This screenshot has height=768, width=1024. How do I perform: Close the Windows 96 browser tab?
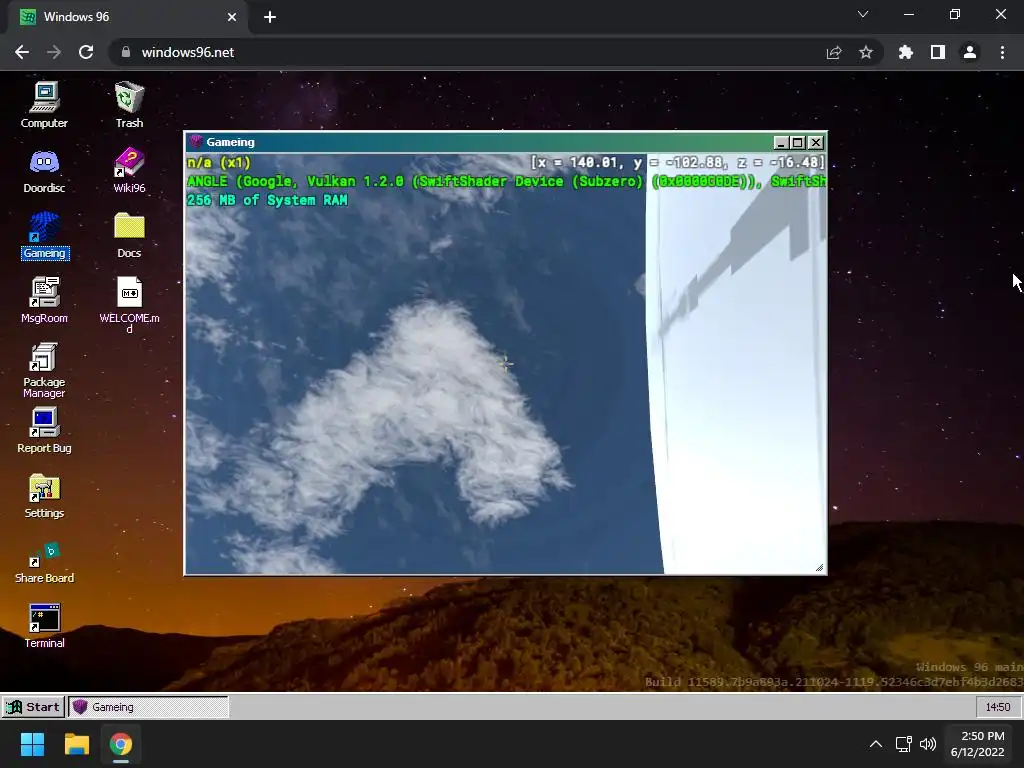click(x=232, y=17)
